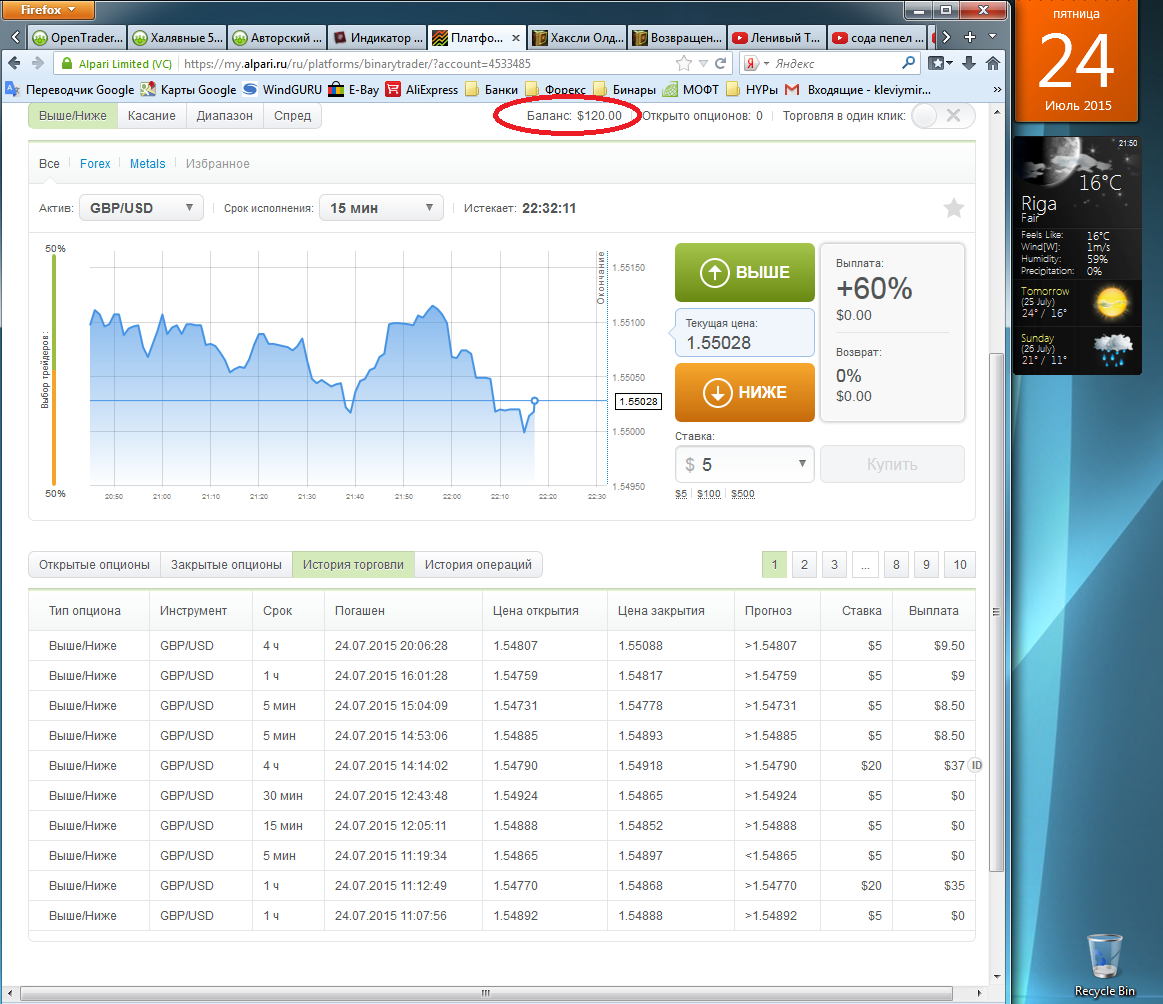Expand the GBP/USD asset dropdown
The height and width of the screenshot is (1004, 1163).
click(140, 208)
